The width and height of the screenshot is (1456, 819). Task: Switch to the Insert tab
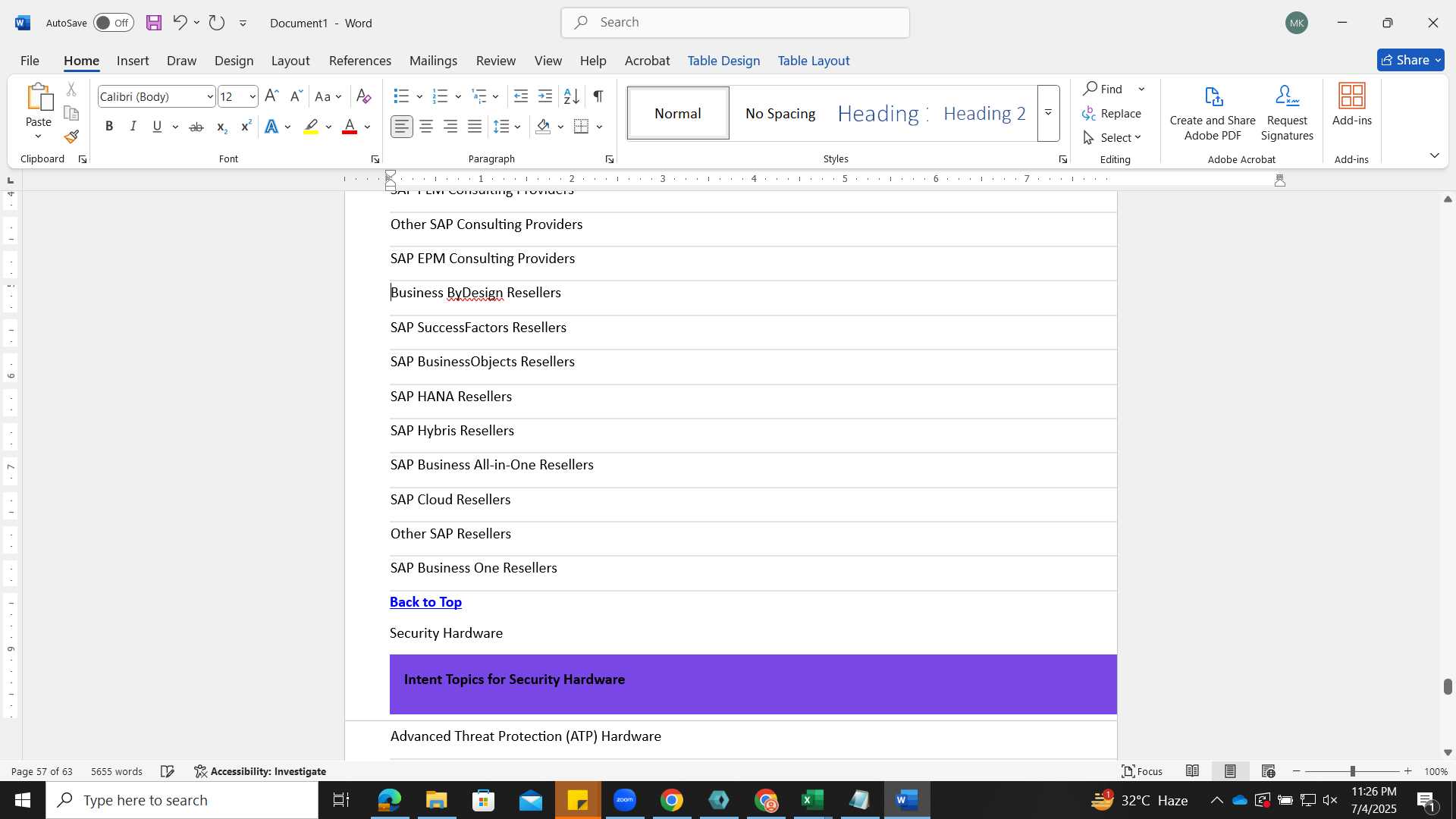pos(133,61)
